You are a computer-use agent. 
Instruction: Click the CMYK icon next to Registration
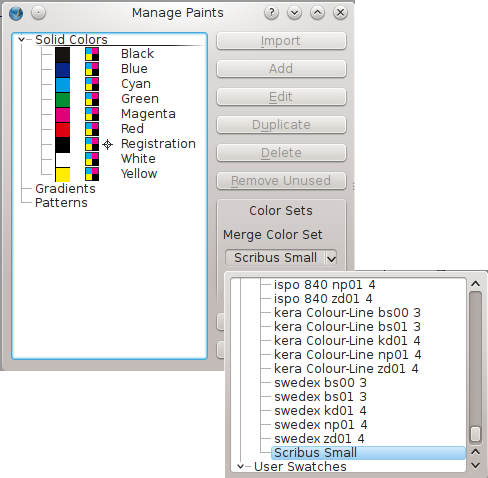[x=92, y=144]
